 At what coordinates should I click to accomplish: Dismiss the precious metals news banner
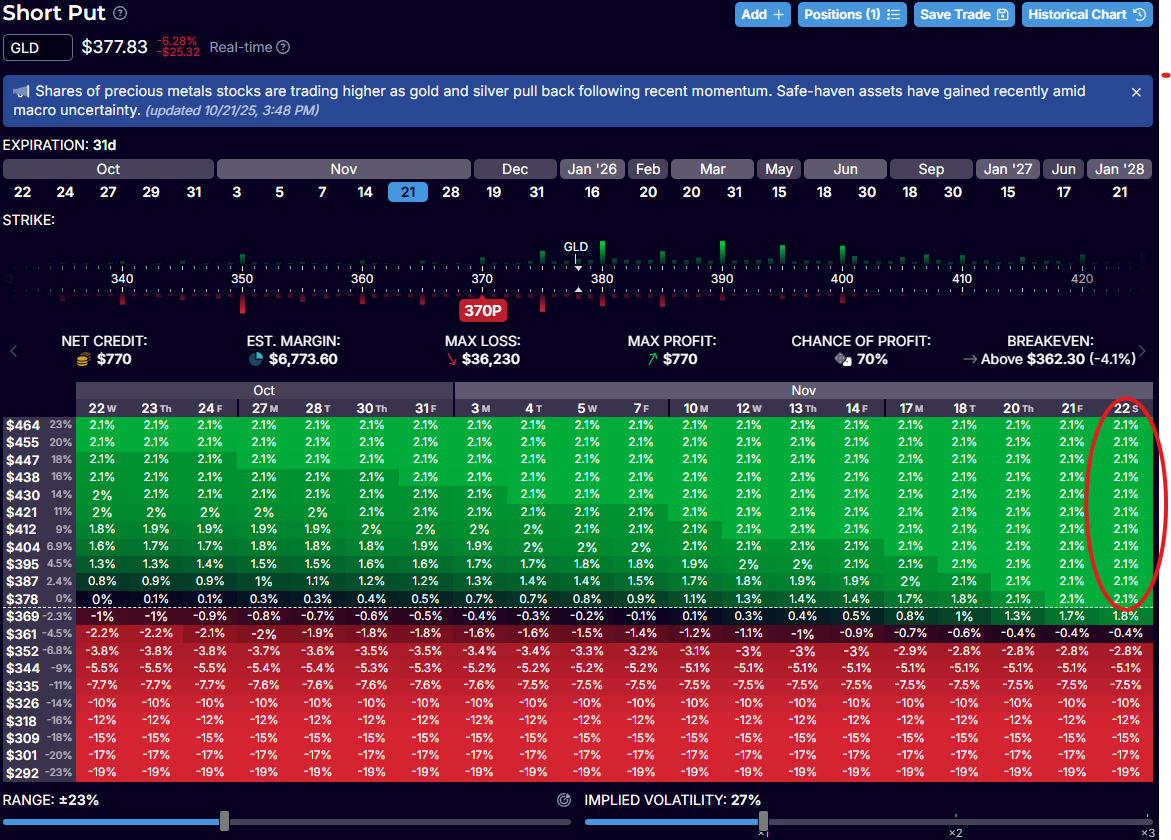[x=1136, y=91]
